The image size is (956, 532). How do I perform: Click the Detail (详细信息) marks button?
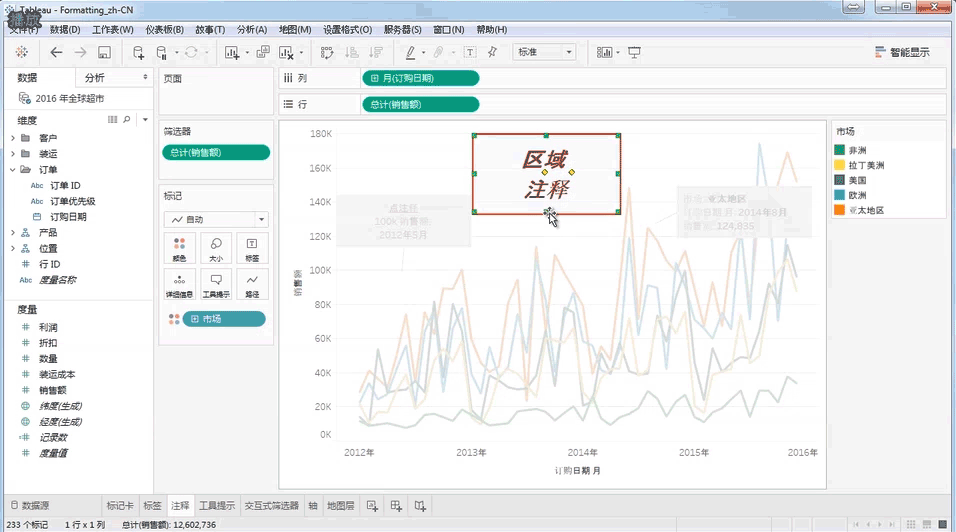coord(179,284)
